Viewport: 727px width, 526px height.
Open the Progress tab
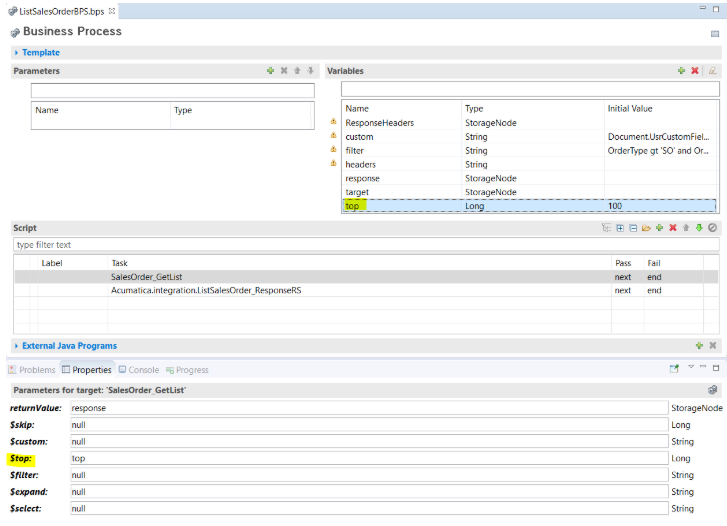pyautogui.click(x=187, y=370)
